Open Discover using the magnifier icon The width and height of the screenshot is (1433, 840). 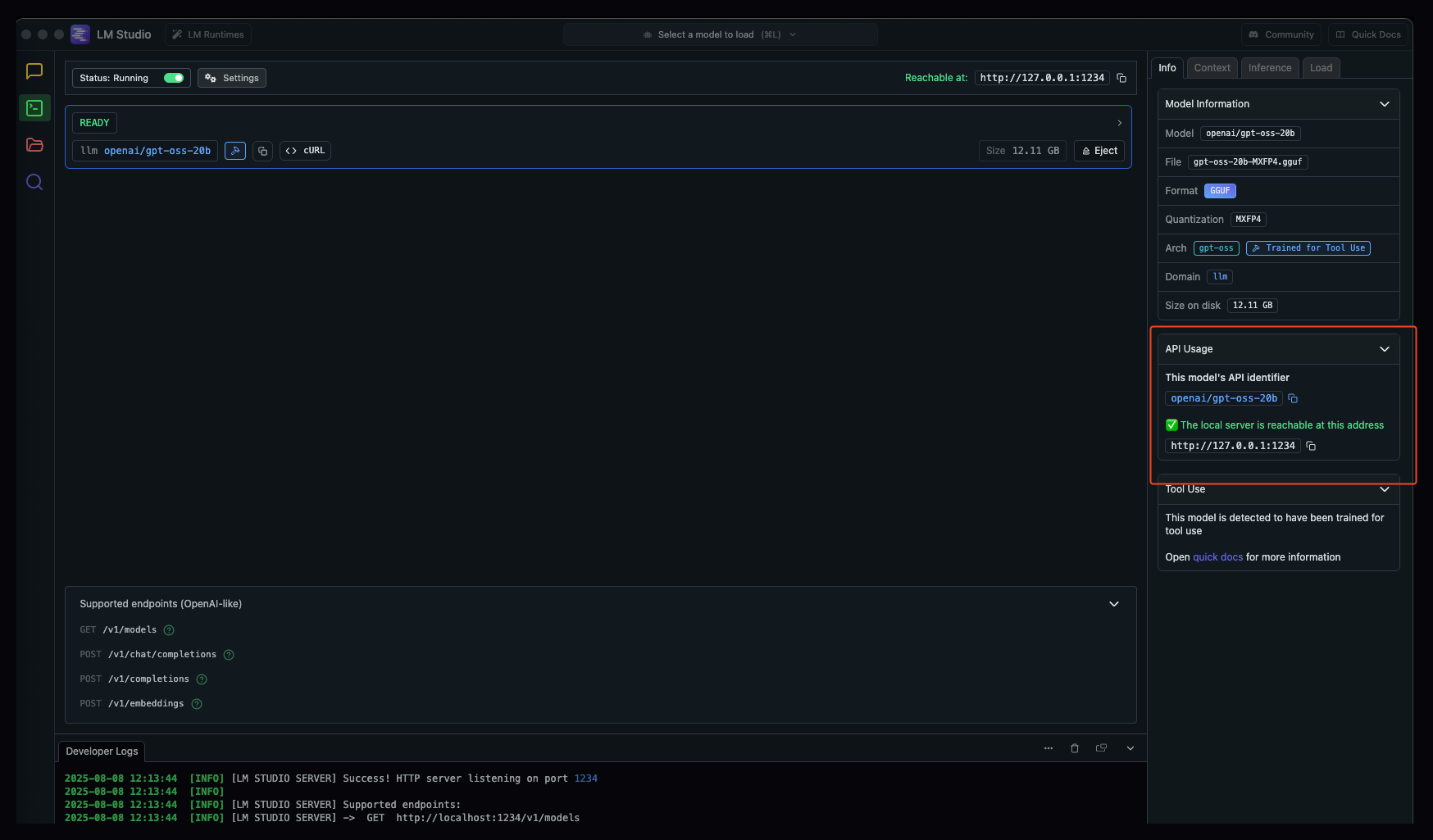pyautogui.click(x=34, y=181)
